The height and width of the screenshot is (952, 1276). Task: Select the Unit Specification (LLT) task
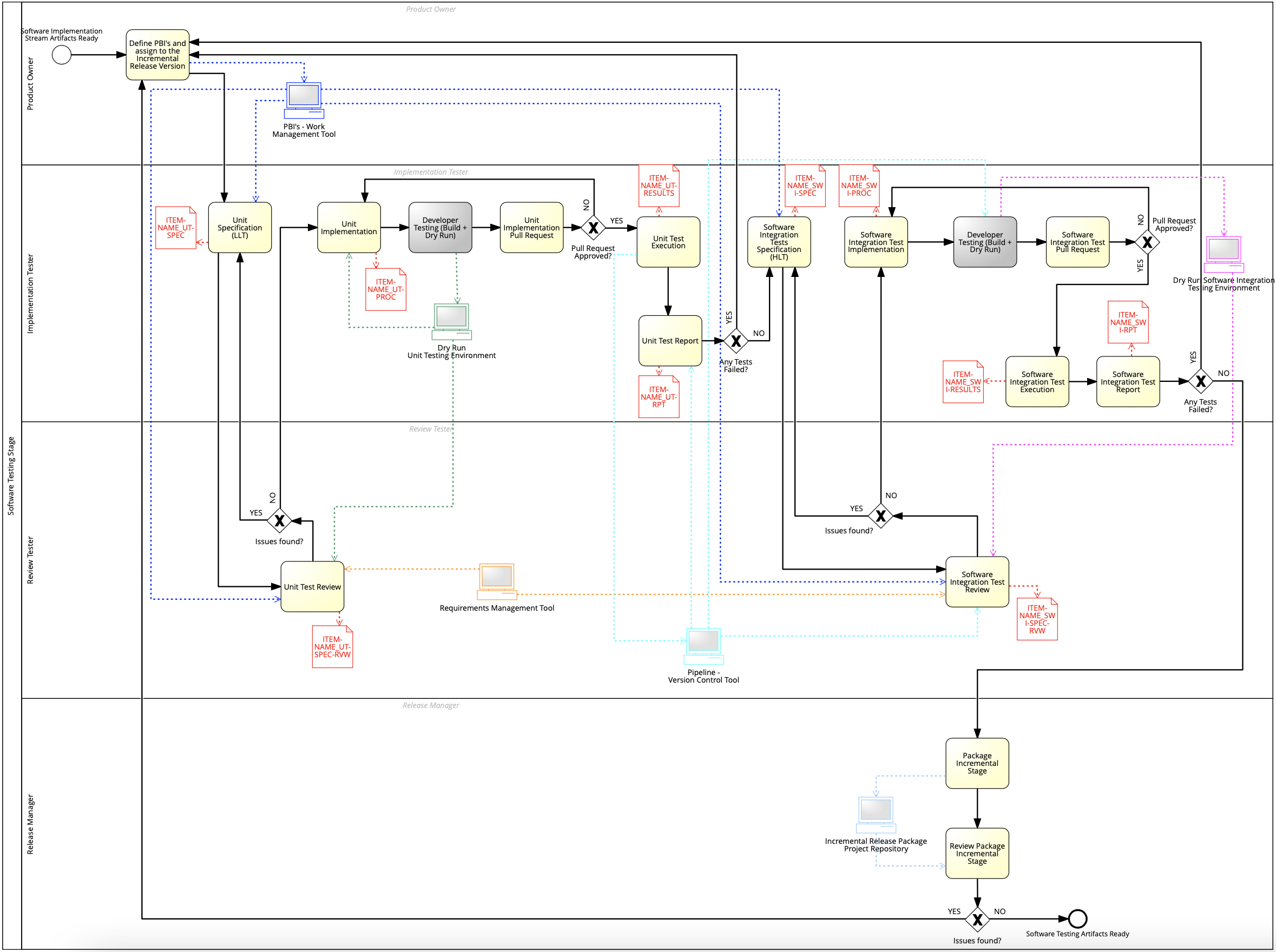pyautogui.click(x=240, y=228)
